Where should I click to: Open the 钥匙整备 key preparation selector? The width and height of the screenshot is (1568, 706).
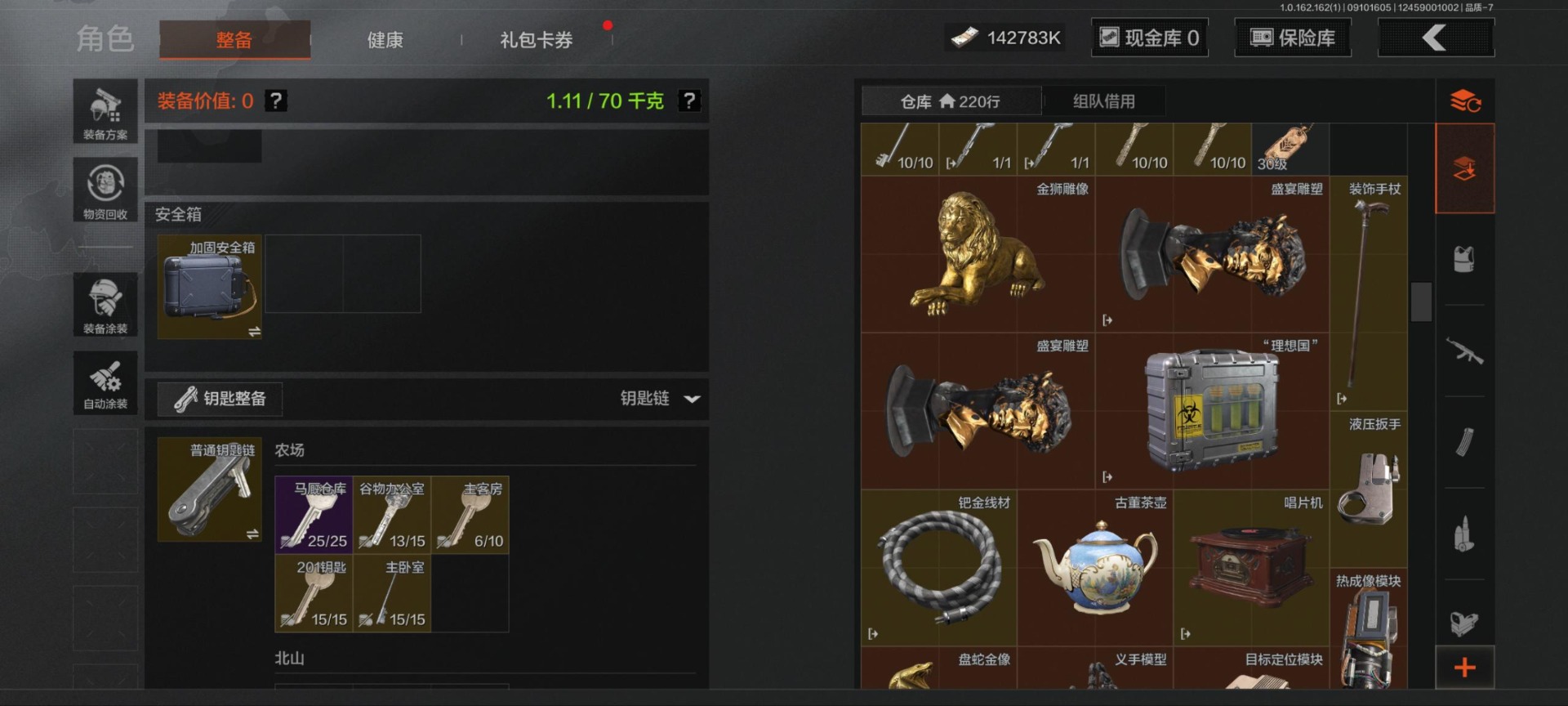(x=220, y=399)
